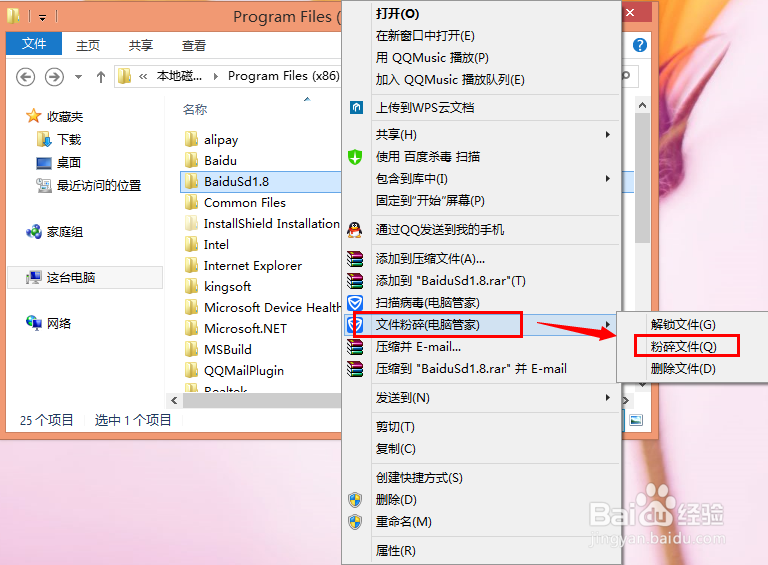Open the Help question mark icon
The width and height of the screenshot is (768, 565).
[x=640, y=45]
